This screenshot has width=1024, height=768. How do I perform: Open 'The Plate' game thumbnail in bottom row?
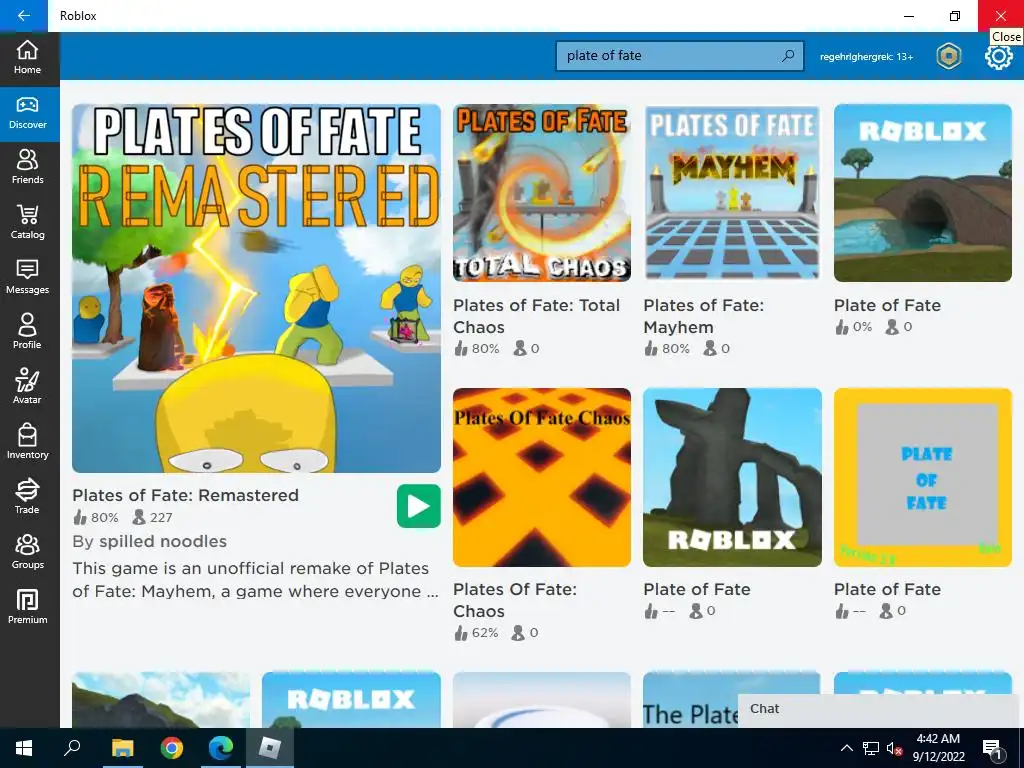click(x=731, y=699)
